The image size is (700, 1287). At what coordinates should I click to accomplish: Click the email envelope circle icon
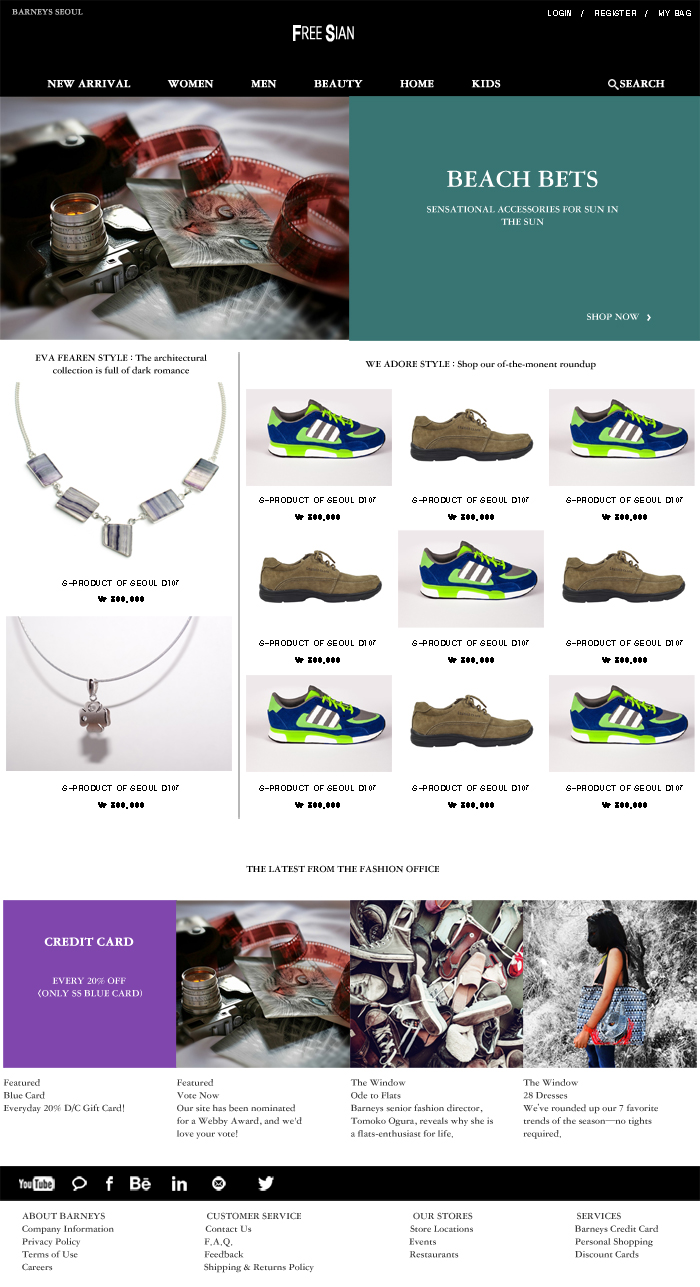(219, 1184)
